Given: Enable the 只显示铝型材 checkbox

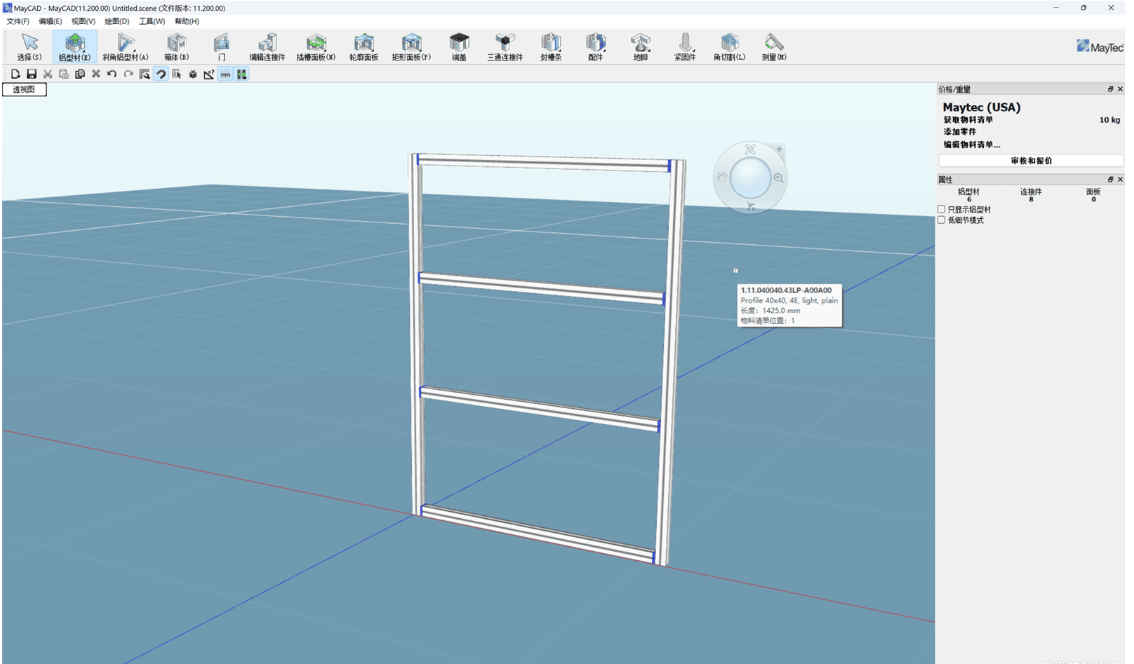Looking at the screenshot, I should click(x=940, y=209).
